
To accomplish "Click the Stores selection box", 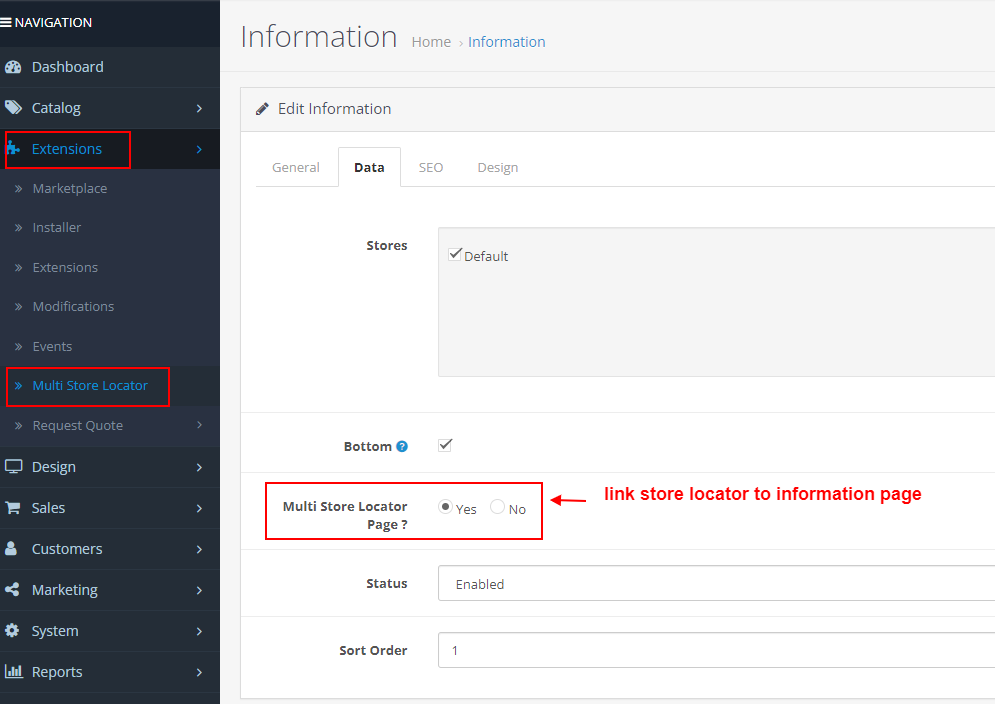I will [716, 302].
